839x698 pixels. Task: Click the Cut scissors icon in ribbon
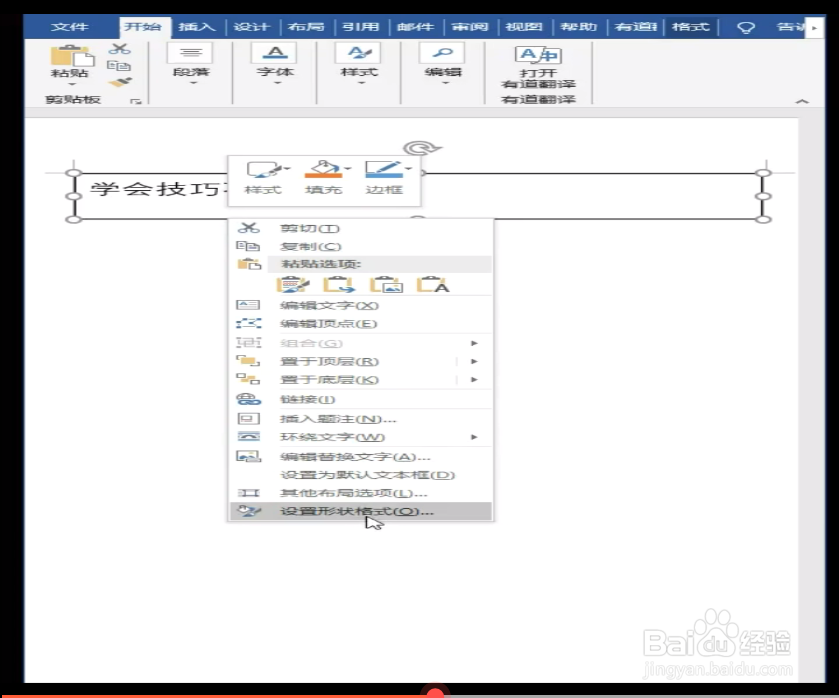coord(119,49)
